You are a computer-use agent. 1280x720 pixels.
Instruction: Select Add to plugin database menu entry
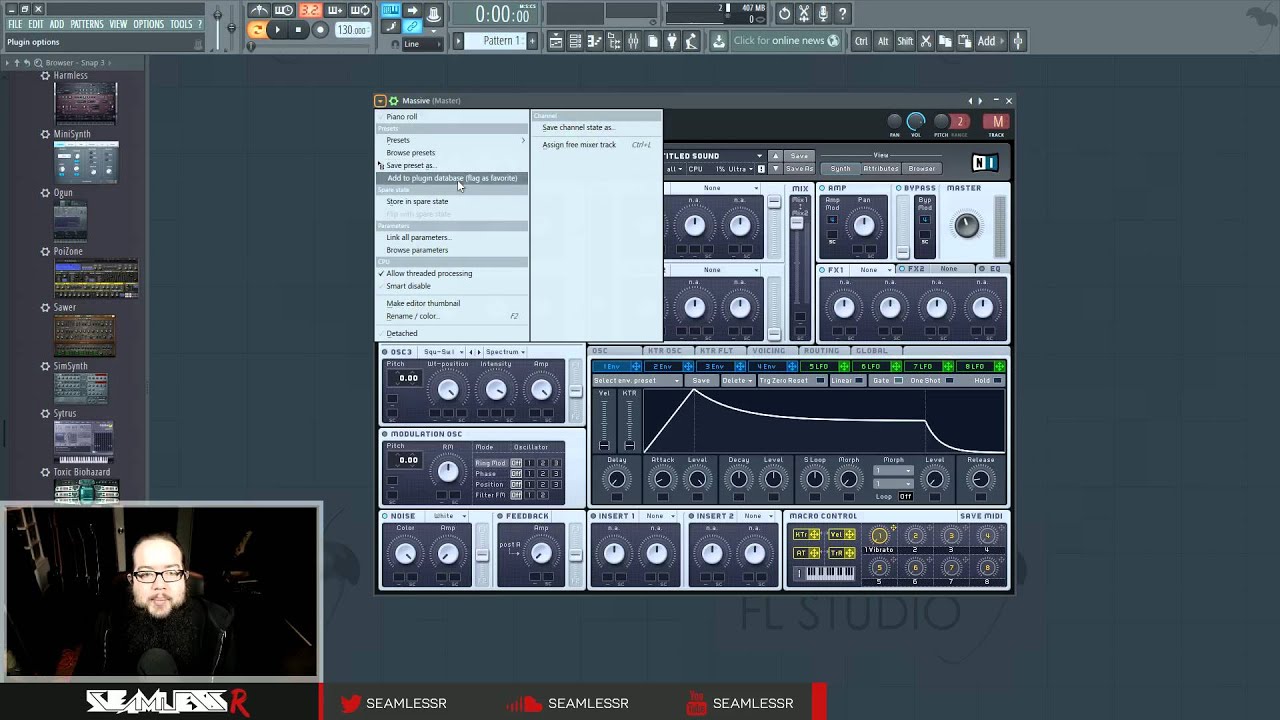pyautogui.click(x=452, y=178)
